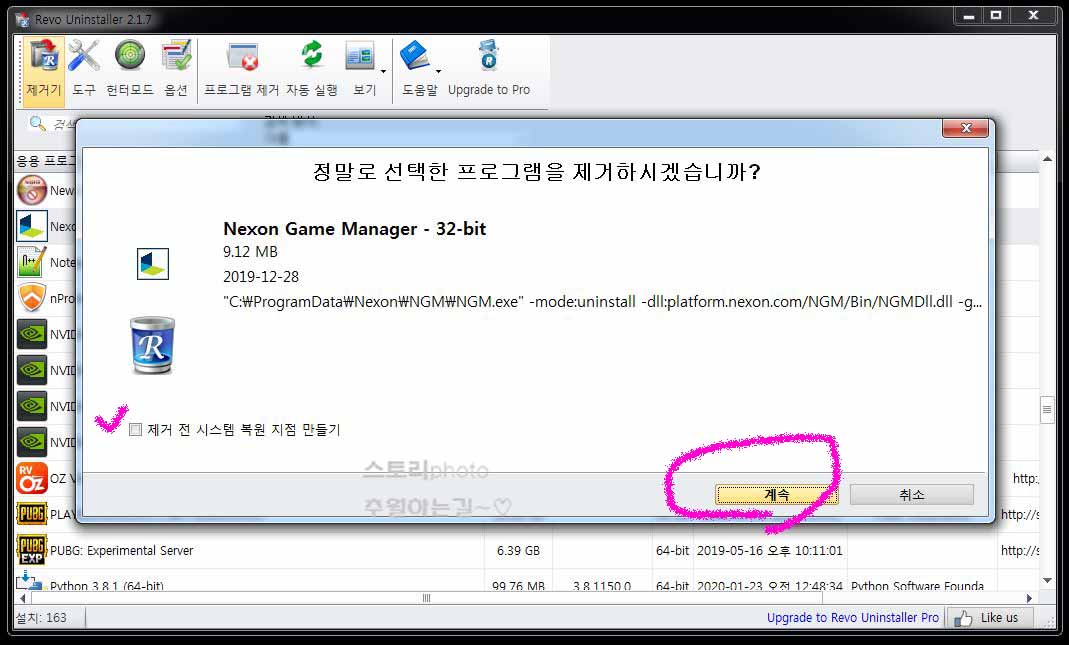Expand the 보기 view dropdown arrow
The width and height of the screenshot is (1069, 645).
click(x=384, y=71)
